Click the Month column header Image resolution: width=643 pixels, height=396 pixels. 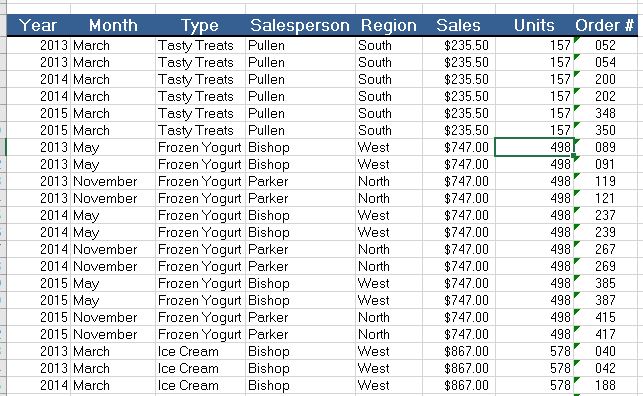[113, 25]
